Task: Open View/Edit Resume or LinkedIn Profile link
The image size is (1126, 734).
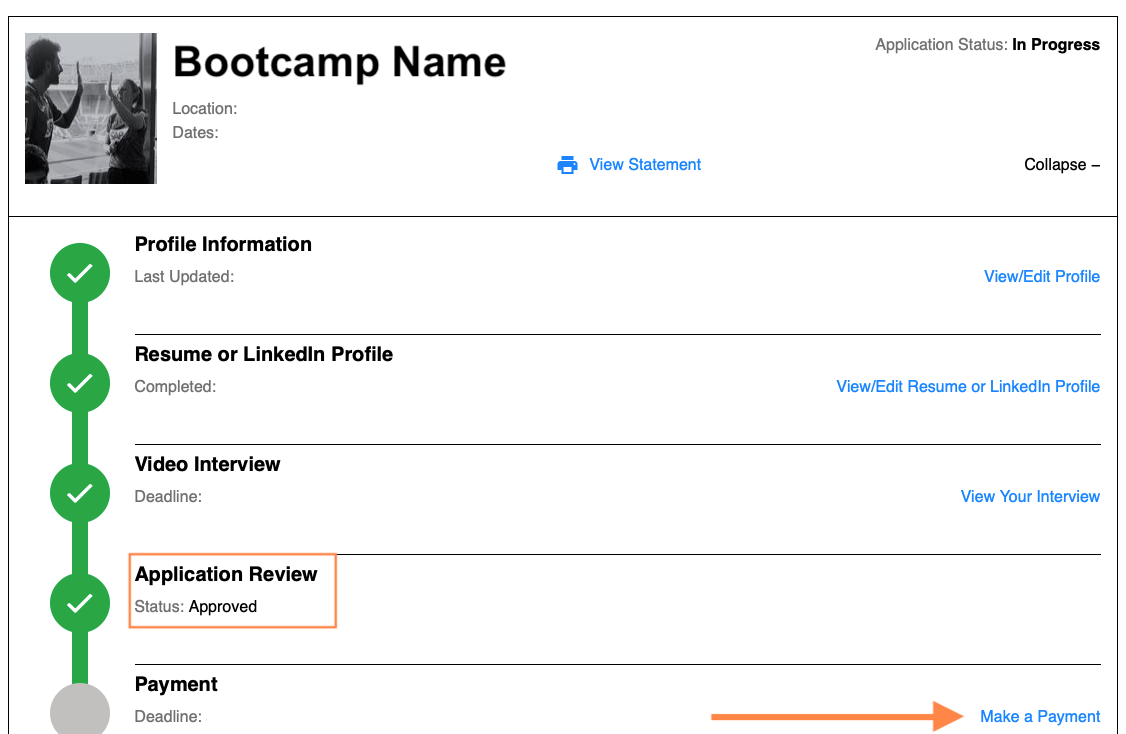Action: pyautogui.click(x=967, y=387)
